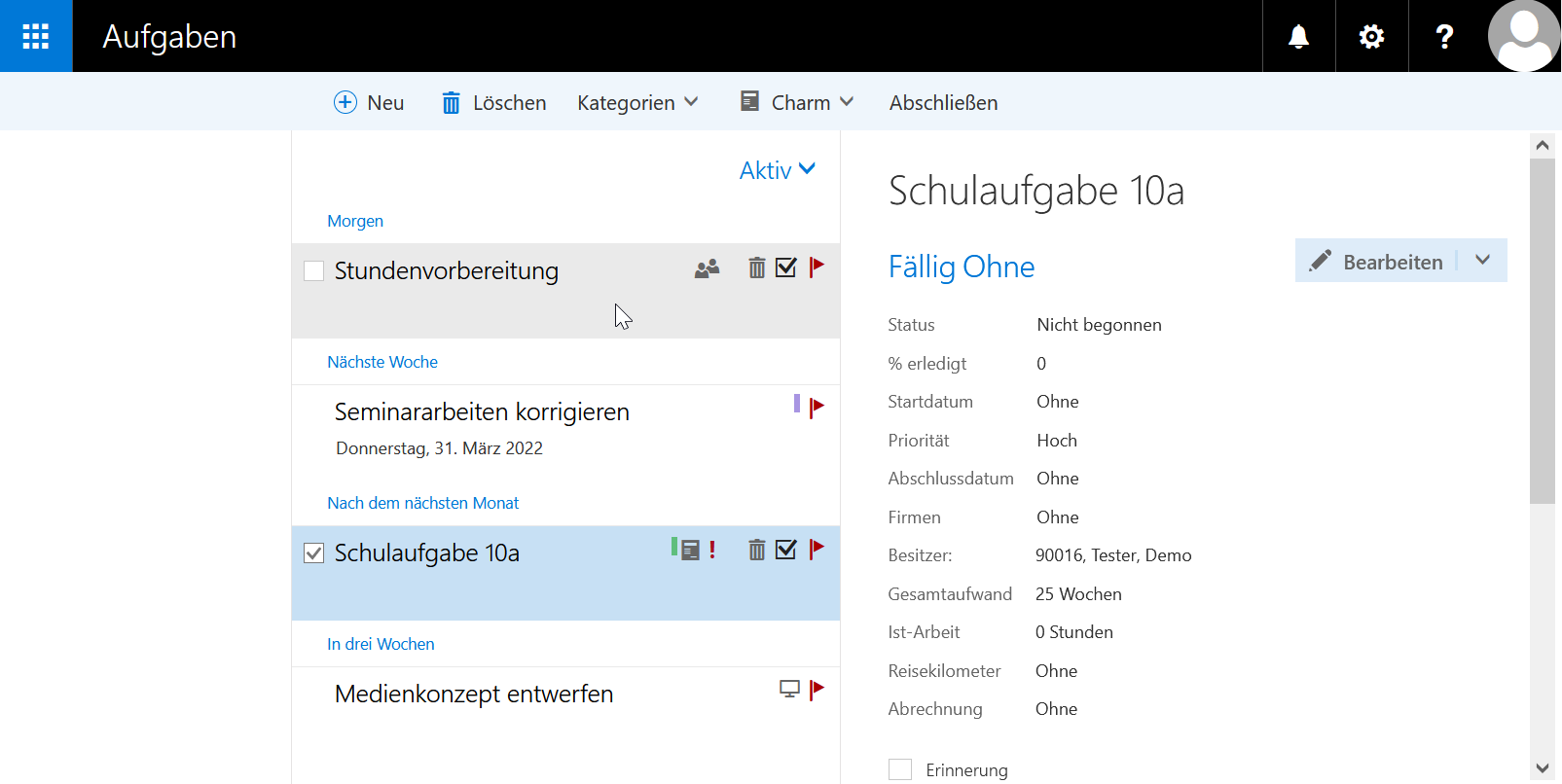Click the red flag on Medienkonzept entwerfen
The height and width of the screenshot is (784, 1562).
click(x=817, y=690)
